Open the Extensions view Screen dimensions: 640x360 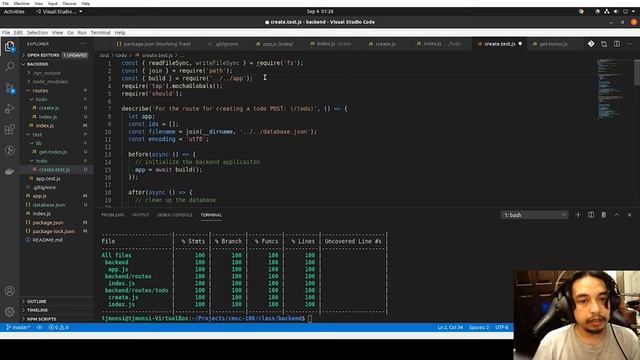(x=9, y=129)
